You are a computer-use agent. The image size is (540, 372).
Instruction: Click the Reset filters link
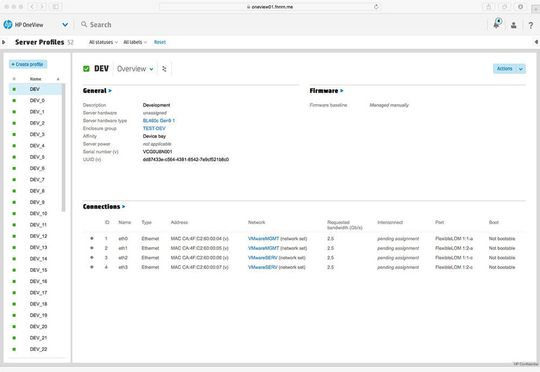click(x=160, y=42)
